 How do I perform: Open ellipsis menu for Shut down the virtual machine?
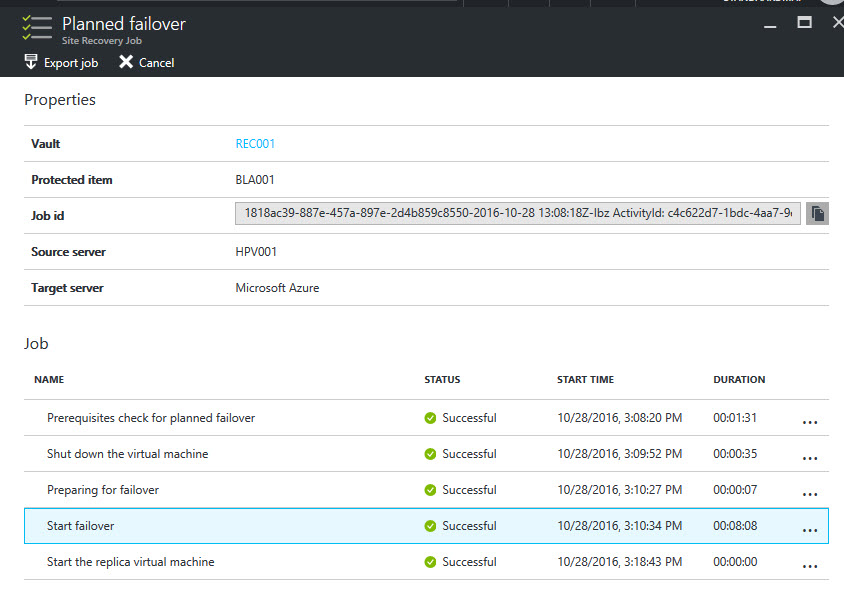[809, 458]
